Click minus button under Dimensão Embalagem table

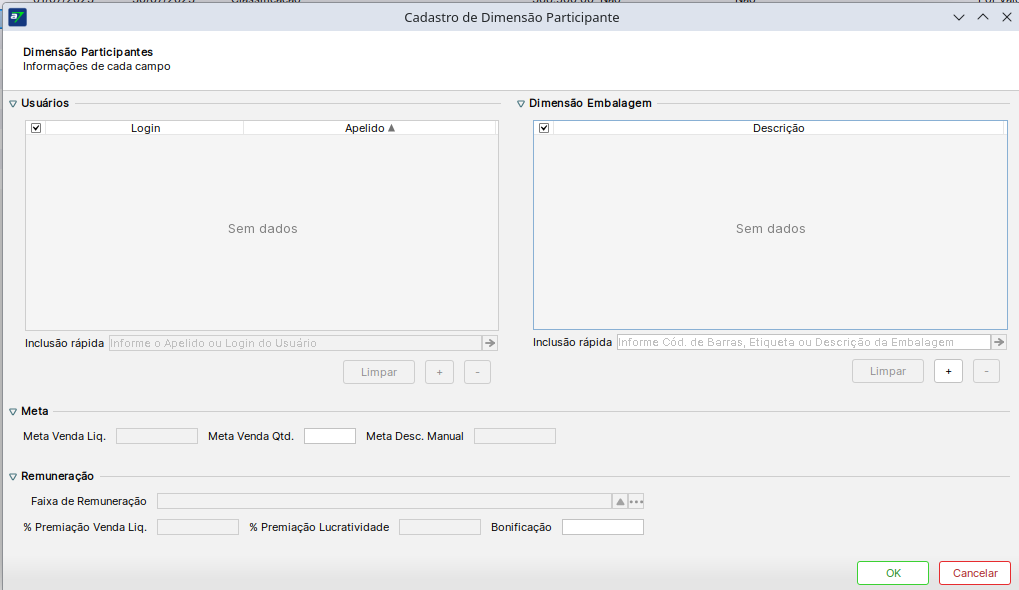click(x=986, y=371)
